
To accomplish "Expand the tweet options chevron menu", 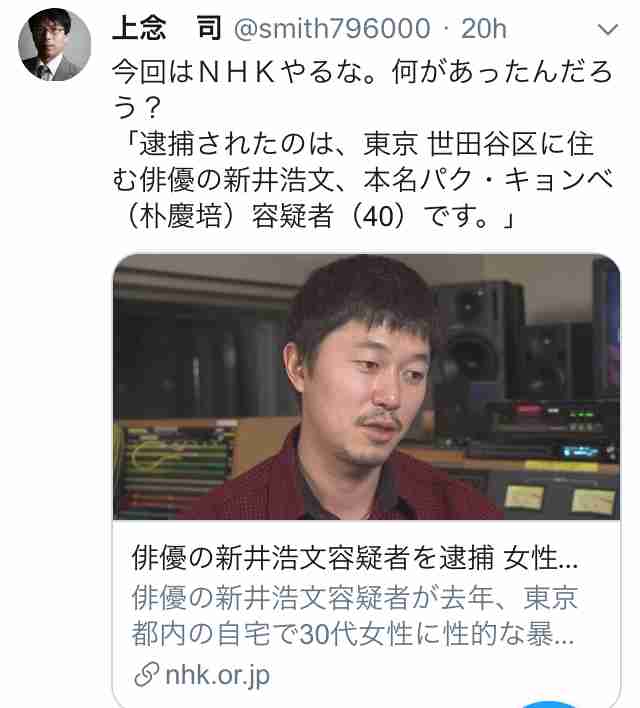I will coord(607,30).
